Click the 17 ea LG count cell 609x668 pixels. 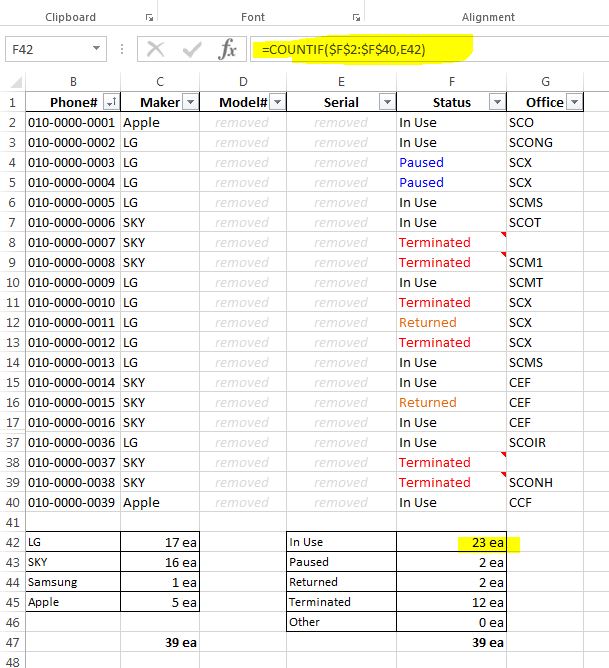(160, 542)
